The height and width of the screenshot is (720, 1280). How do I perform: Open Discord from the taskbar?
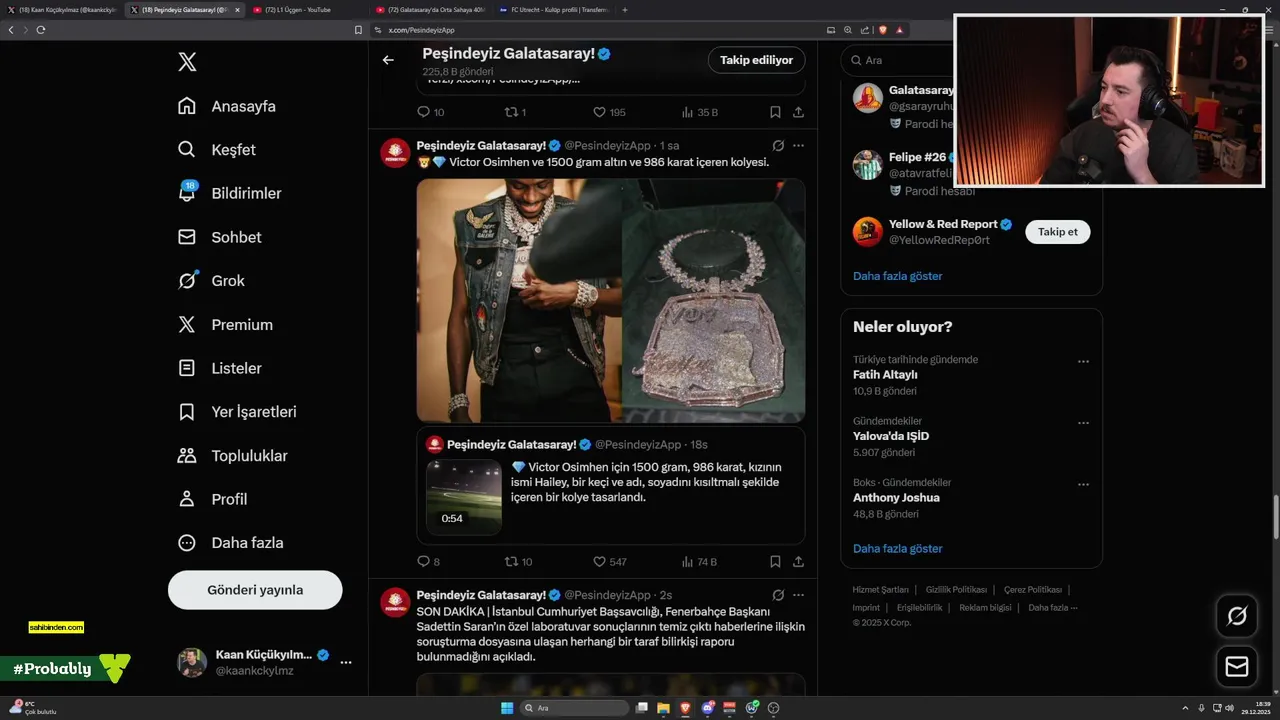(708, 708)
